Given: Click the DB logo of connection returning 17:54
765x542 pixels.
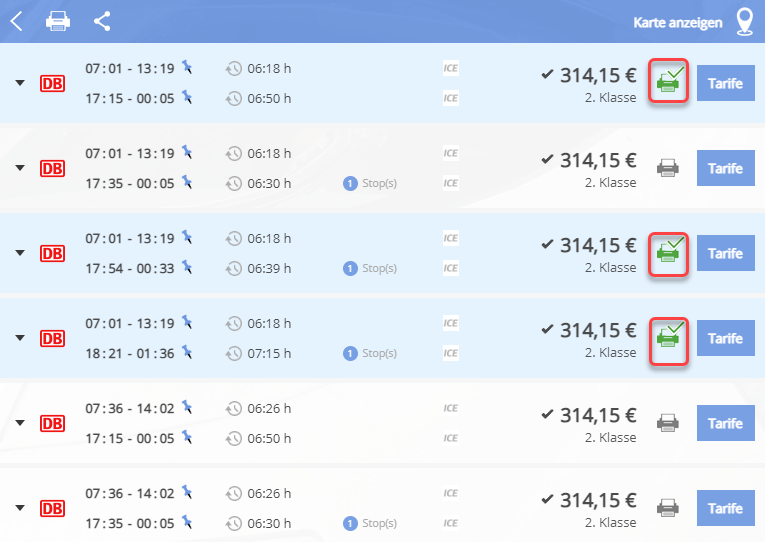Looking at the screenshot, I should (x=52, y=253).
